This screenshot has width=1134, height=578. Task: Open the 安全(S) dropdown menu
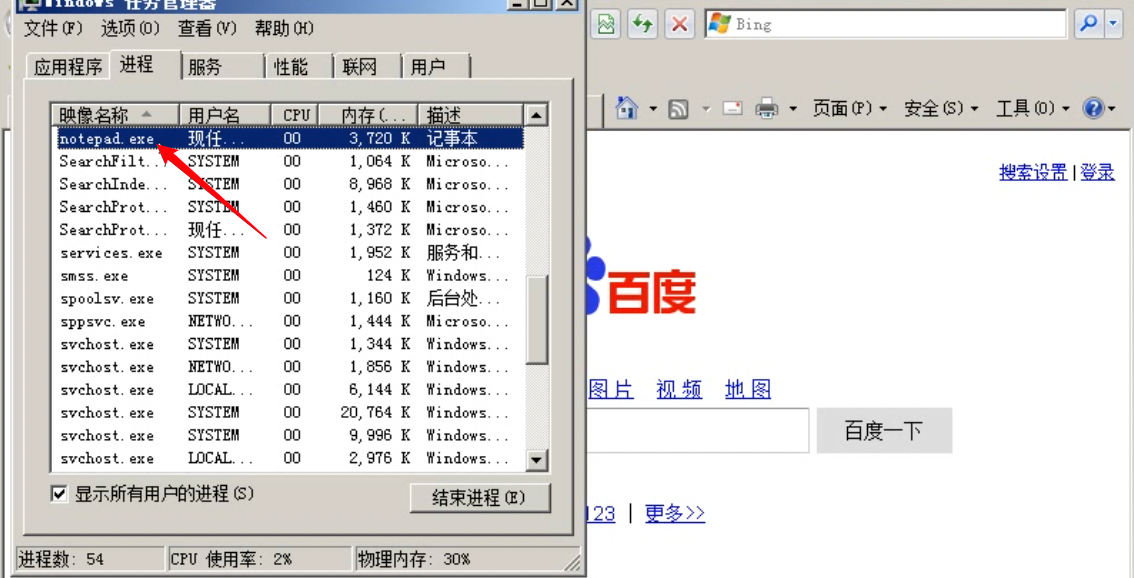941,109
